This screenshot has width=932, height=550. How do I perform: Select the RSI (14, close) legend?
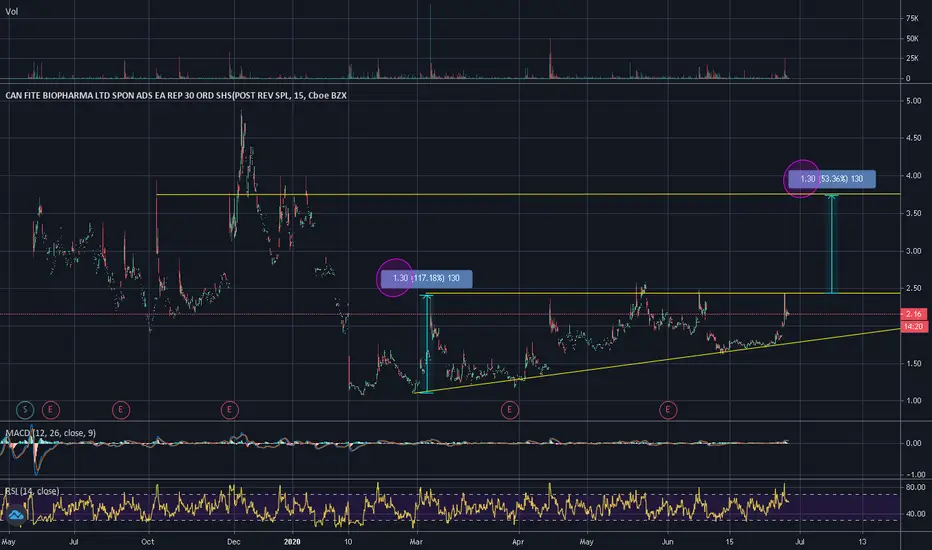click(32, 491)
